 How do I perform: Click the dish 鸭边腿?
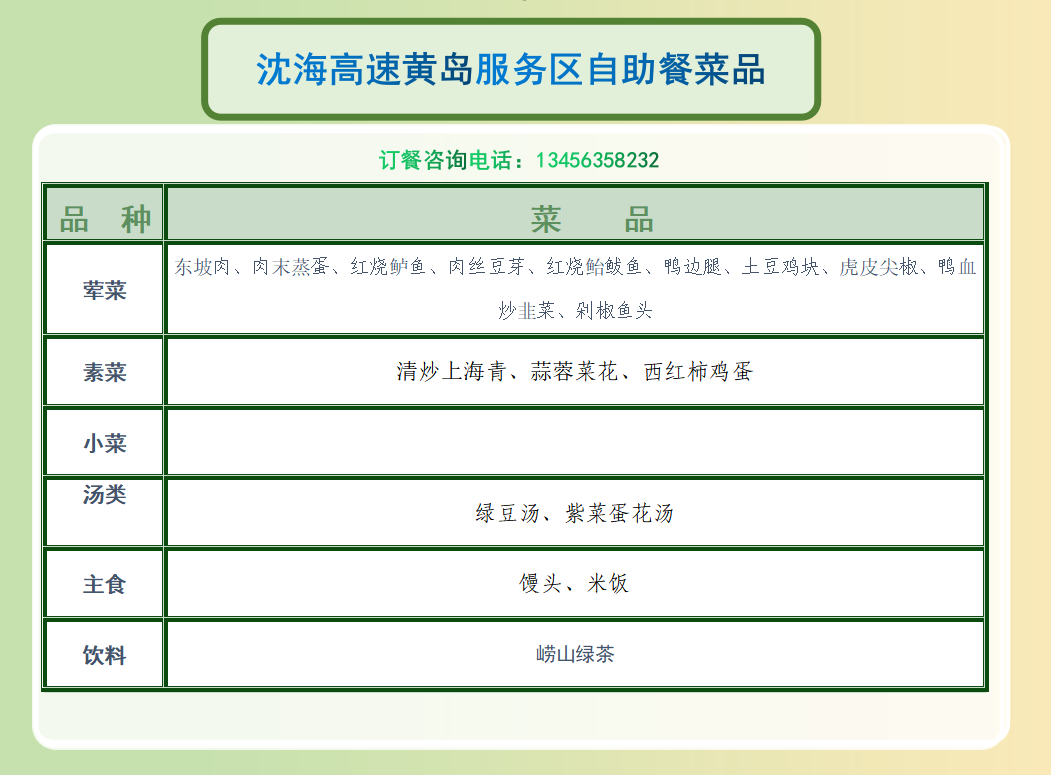point(692,267)
